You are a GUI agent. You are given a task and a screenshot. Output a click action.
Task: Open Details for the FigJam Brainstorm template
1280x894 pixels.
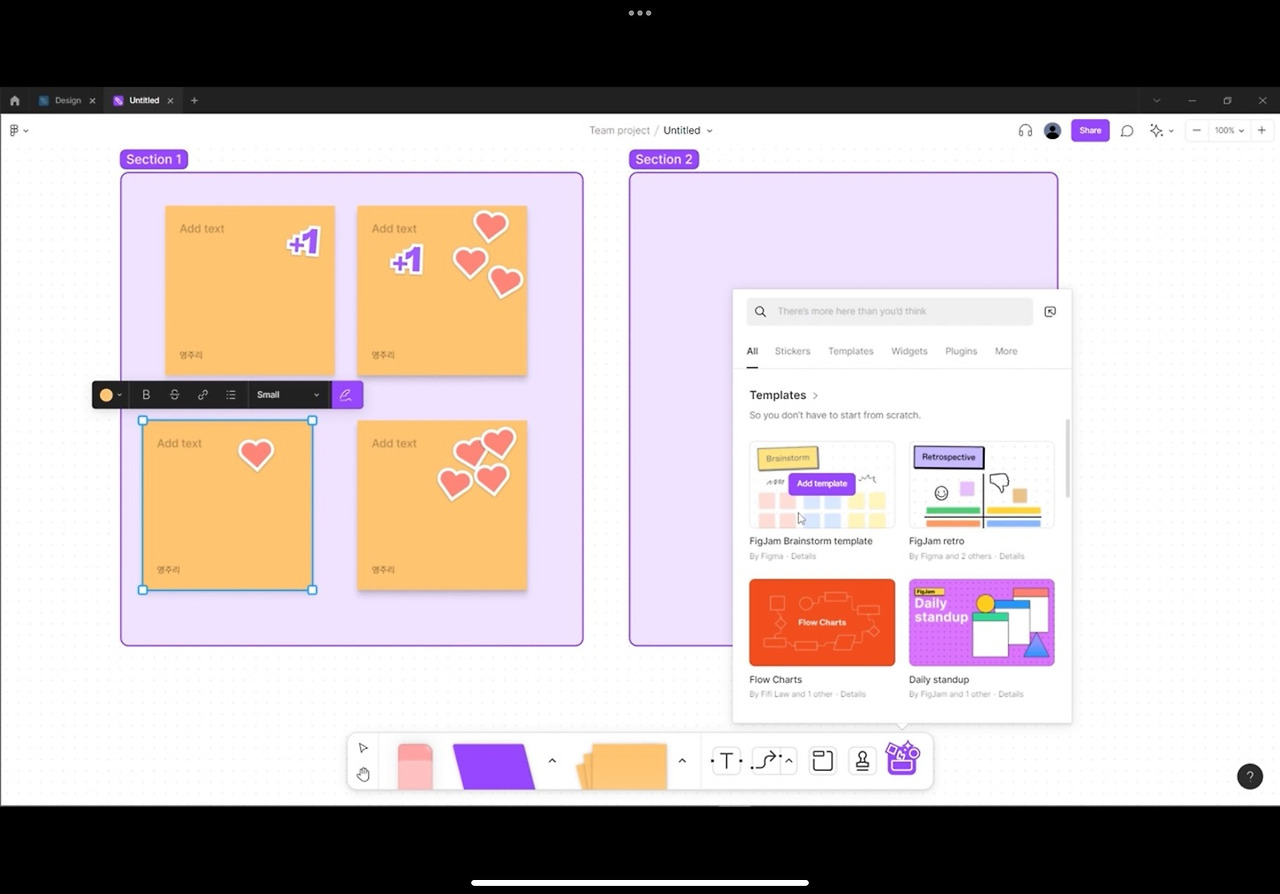(804, 557)
